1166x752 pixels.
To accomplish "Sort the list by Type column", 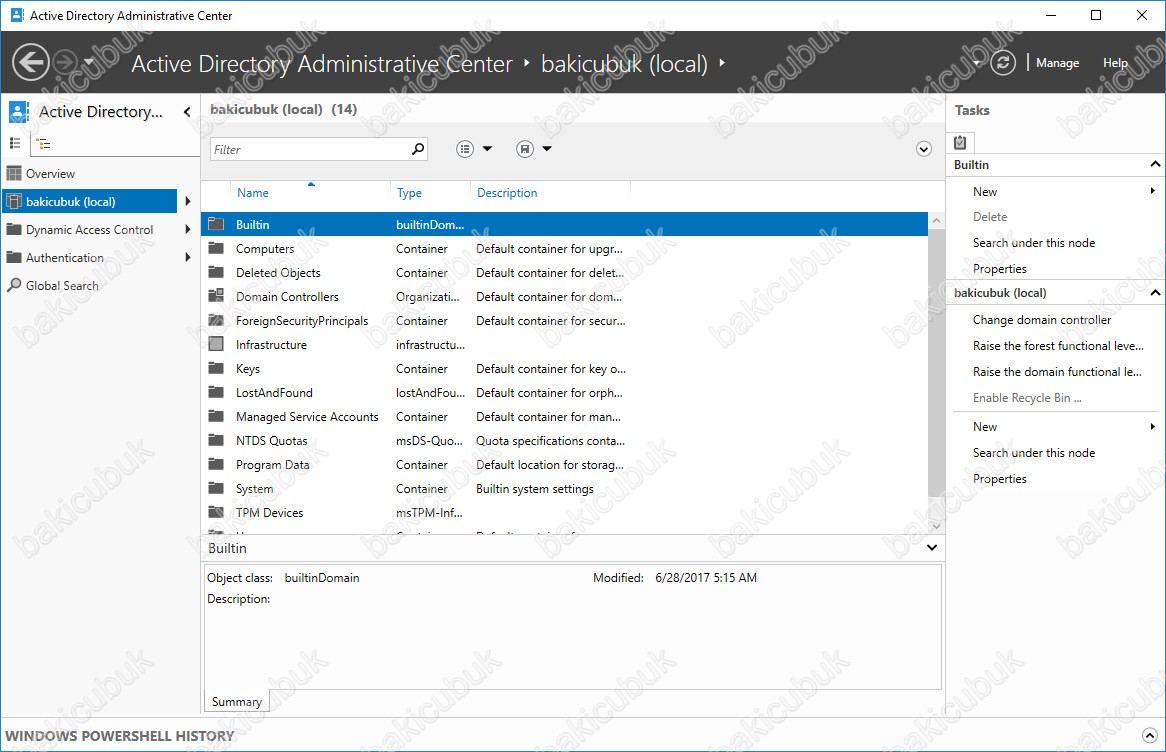I will (409, 193).
